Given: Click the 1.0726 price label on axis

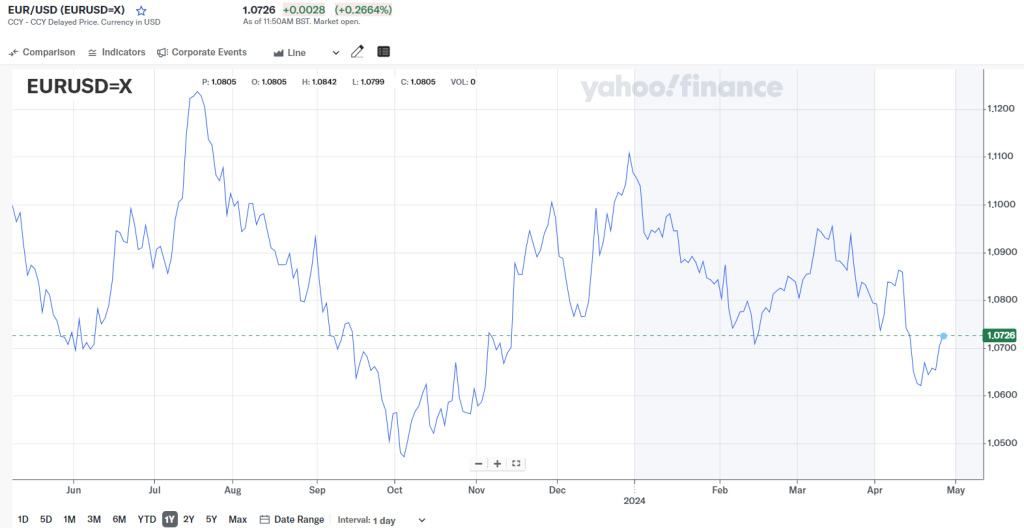Looking at the screenshot, I should coord(1000,335).
